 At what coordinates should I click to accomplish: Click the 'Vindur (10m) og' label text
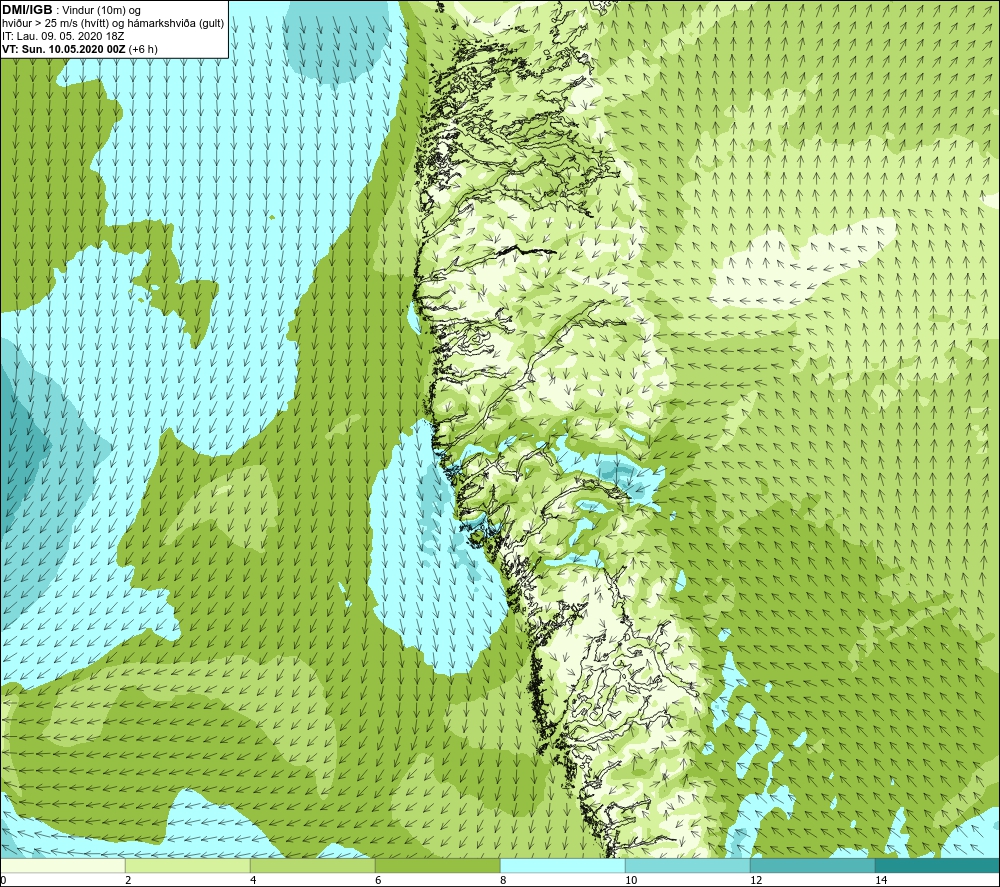click(x=102, y=11)
